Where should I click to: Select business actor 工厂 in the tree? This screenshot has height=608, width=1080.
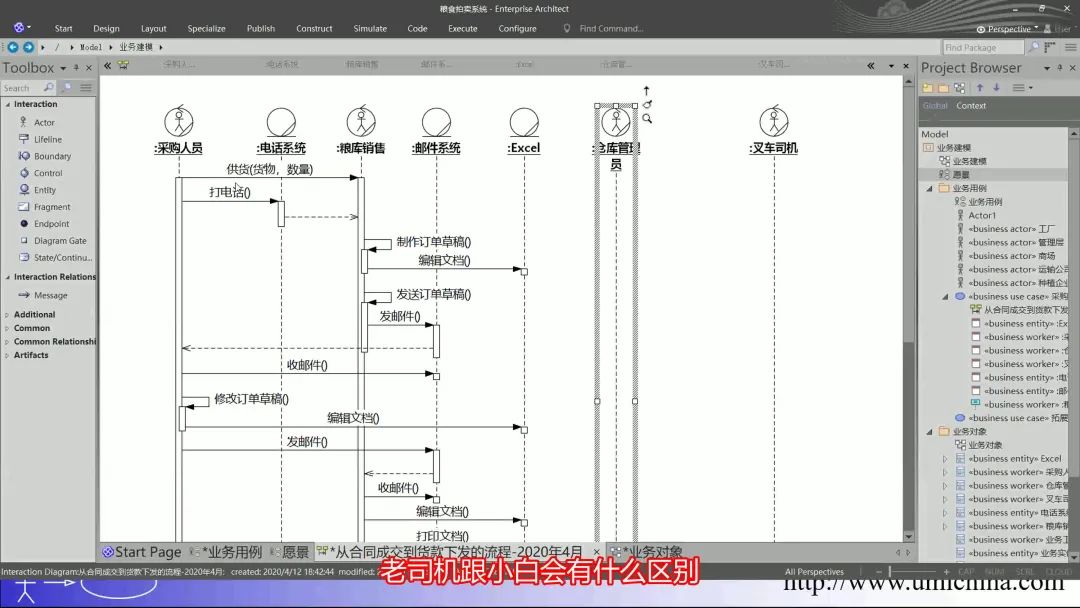click(1005, 229)
